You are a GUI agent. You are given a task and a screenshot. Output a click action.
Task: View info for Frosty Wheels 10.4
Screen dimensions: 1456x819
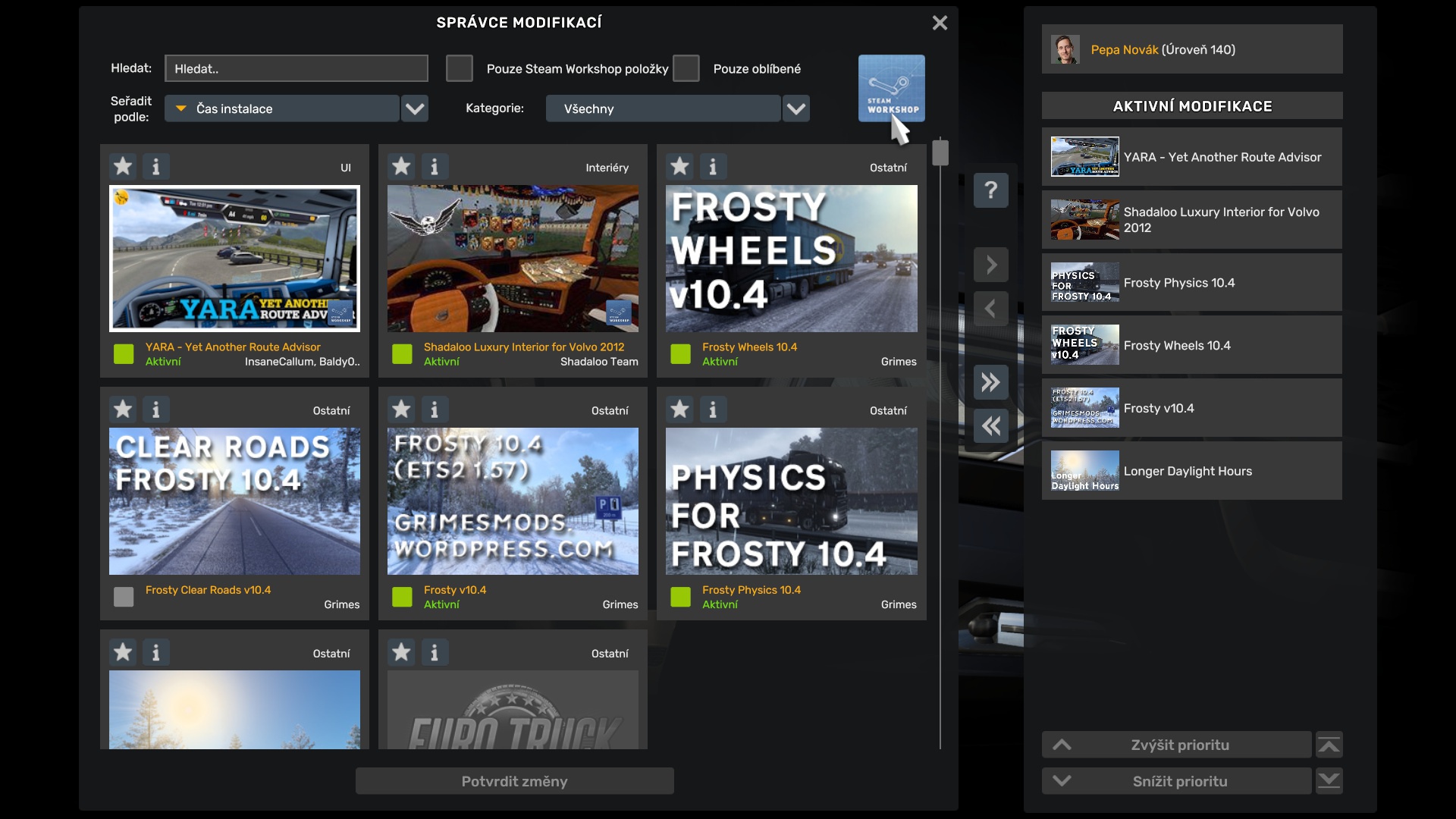(x=713, y=166)
